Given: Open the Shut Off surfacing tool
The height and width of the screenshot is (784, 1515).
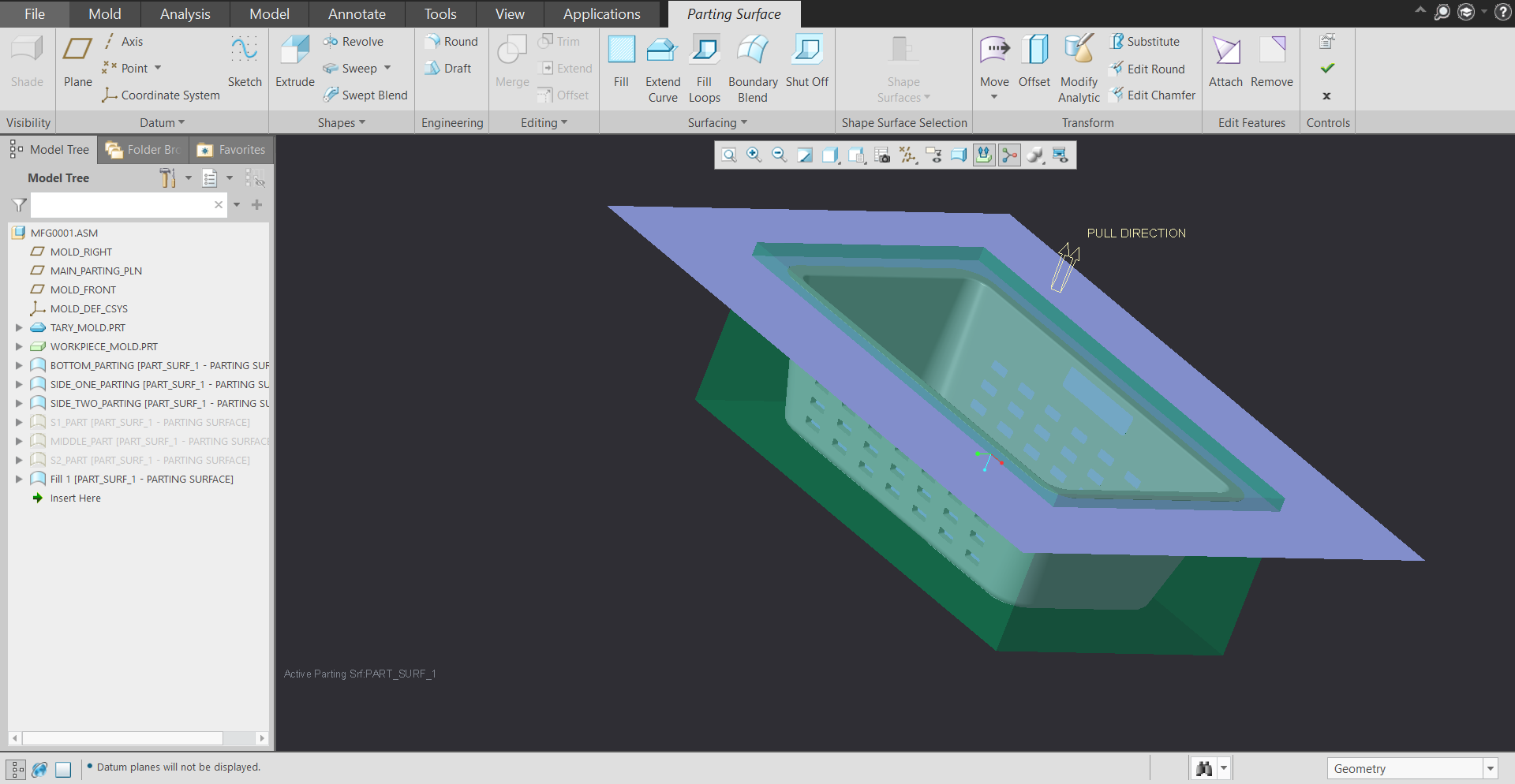Looking at the screenshot, I should pos(807,61).
